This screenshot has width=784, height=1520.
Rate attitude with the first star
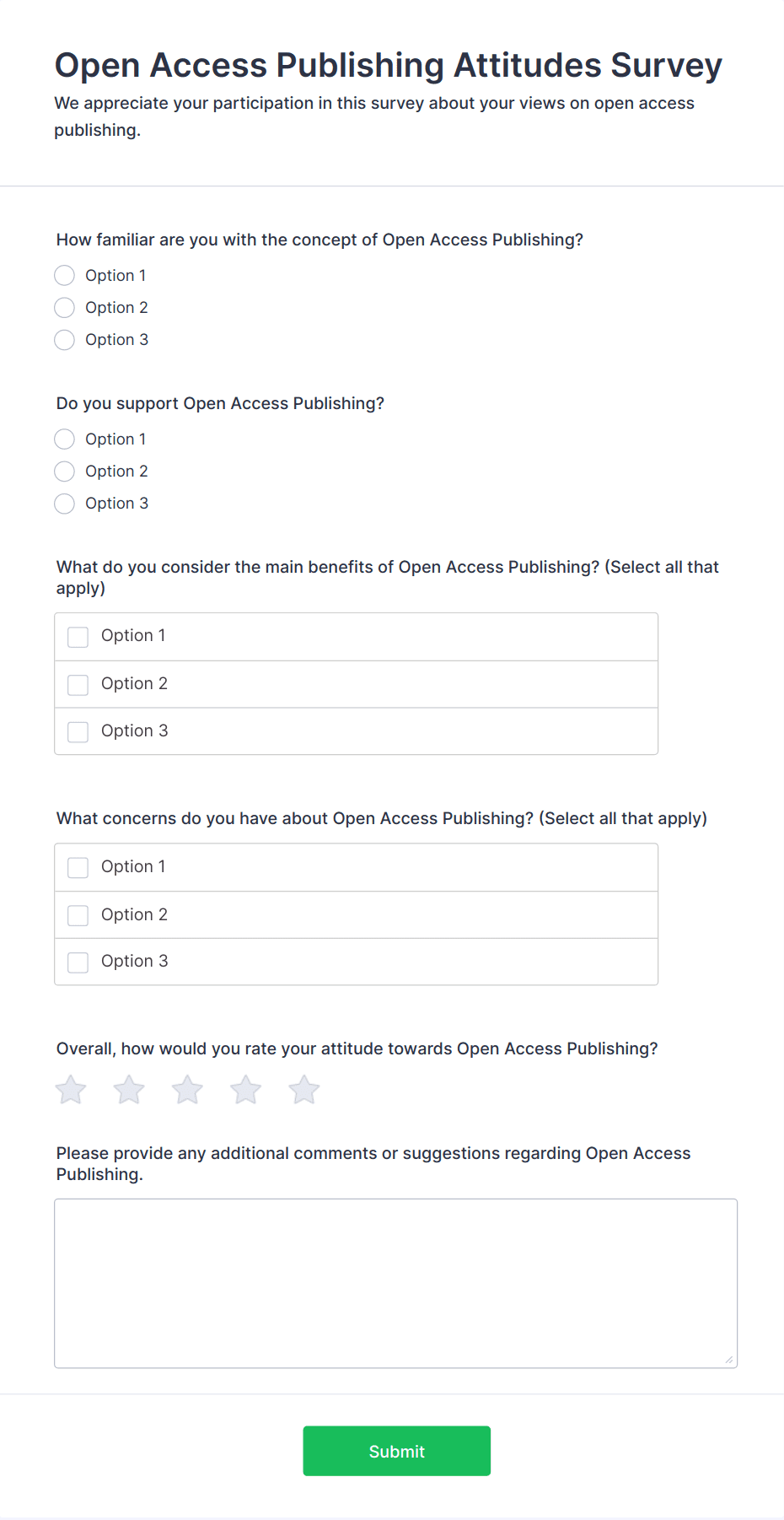[x=71, y=1090]
